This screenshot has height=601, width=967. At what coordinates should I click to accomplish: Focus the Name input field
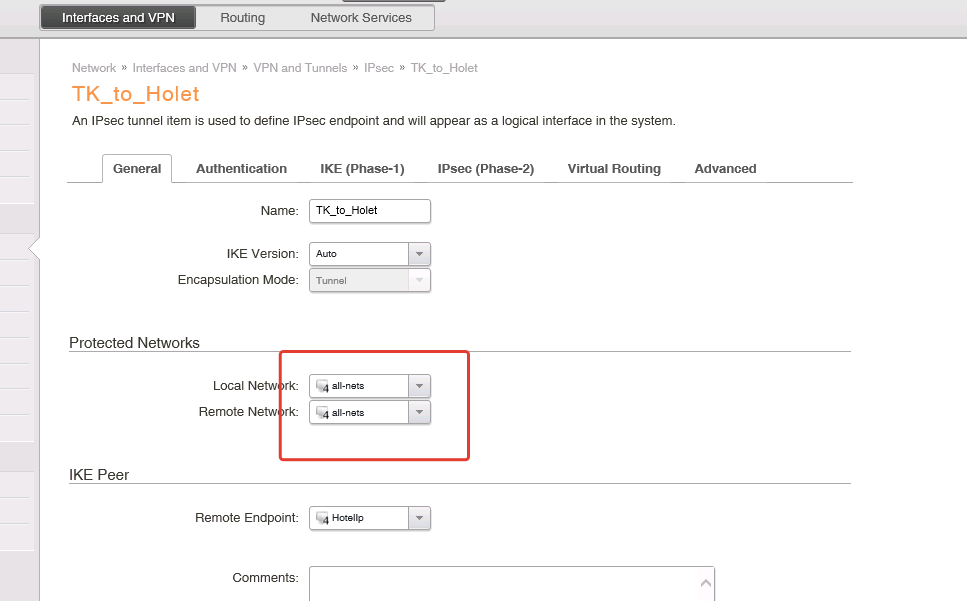point(369,211)
